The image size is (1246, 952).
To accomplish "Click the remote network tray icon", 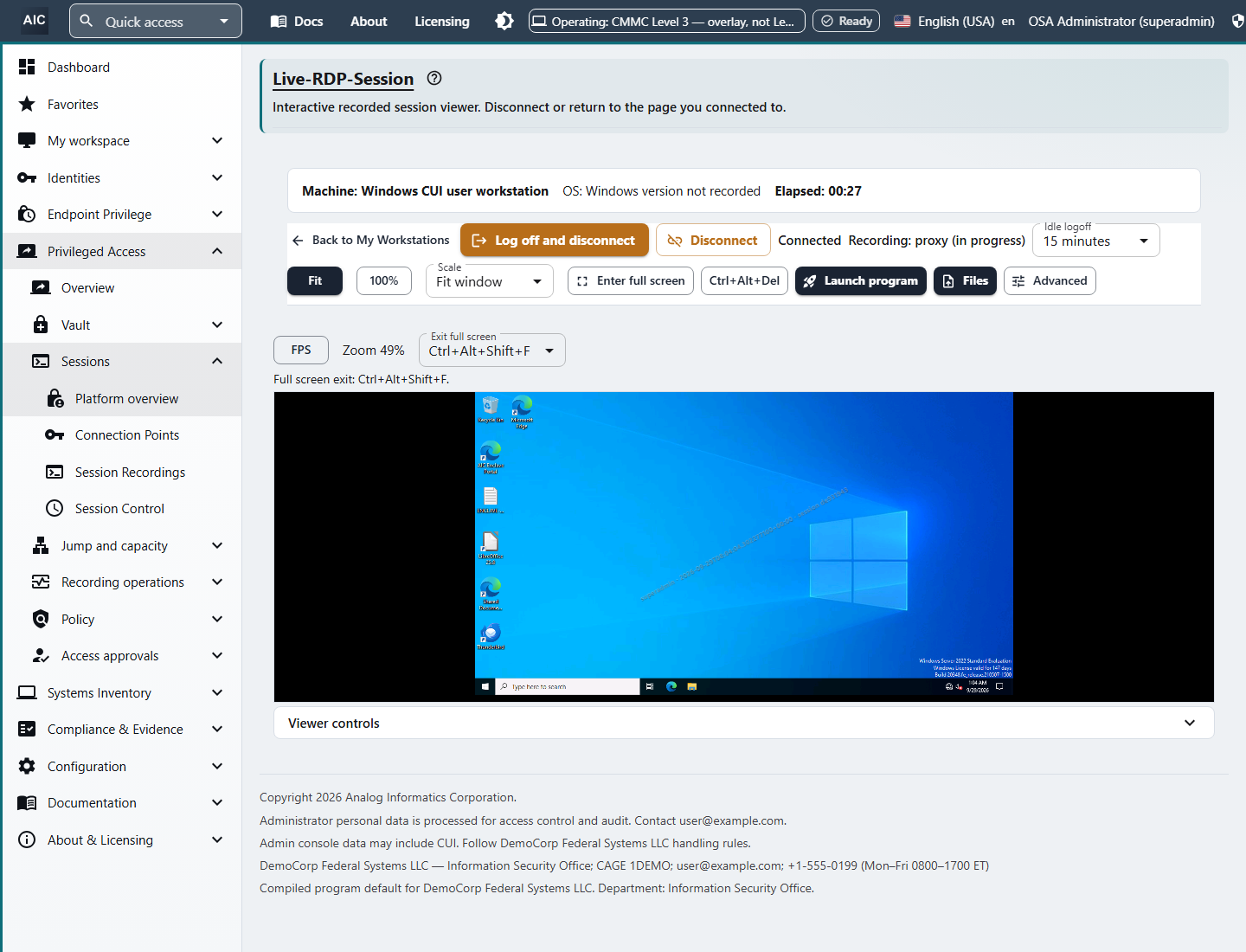I will tap(949, 686).
